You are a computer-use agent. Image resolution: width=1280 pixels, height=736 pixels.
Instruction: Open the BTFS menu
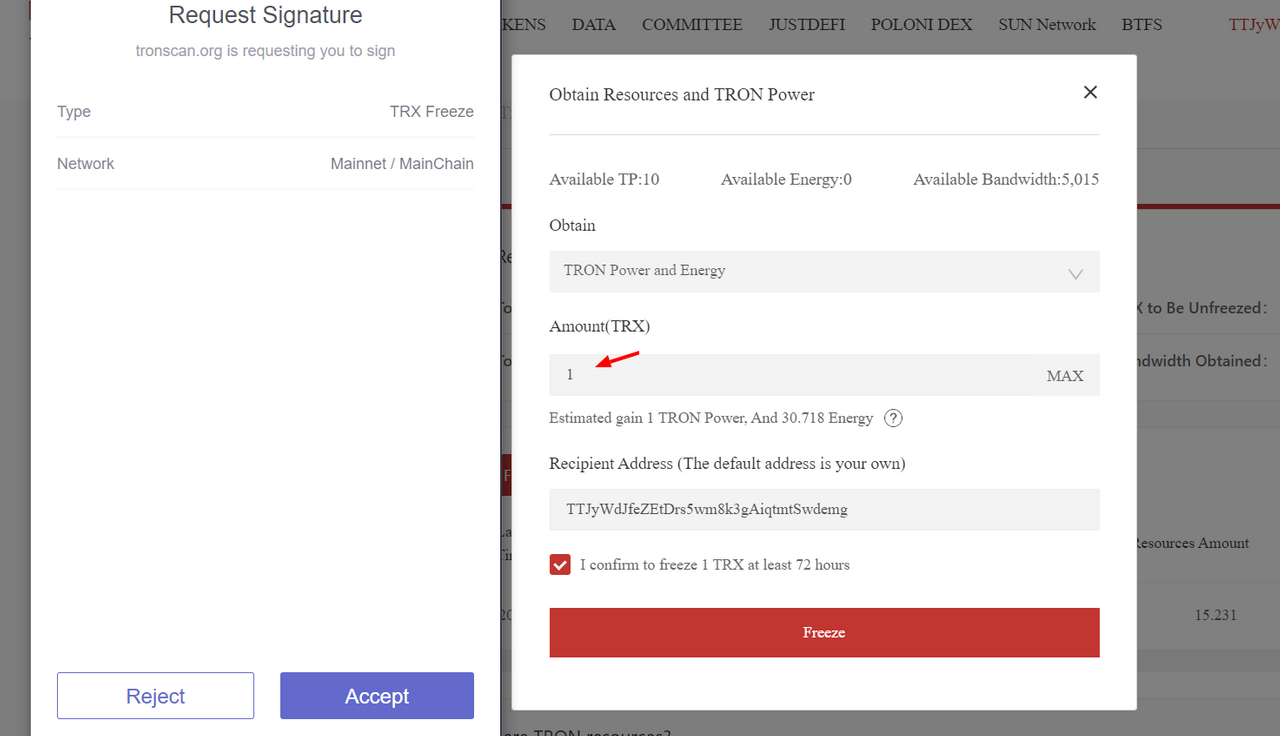point(1142,25)
